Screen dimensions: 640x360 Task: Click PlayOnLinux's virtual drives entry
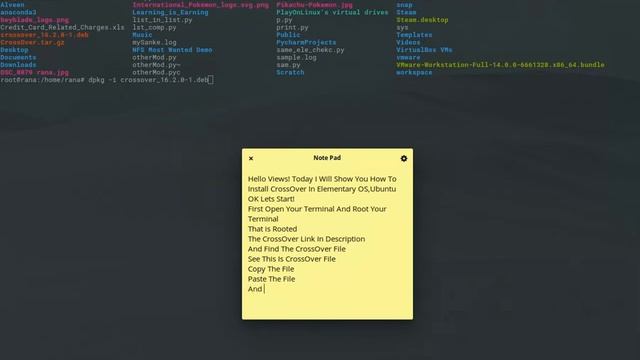pyautogui.click(x=332, y=13)
